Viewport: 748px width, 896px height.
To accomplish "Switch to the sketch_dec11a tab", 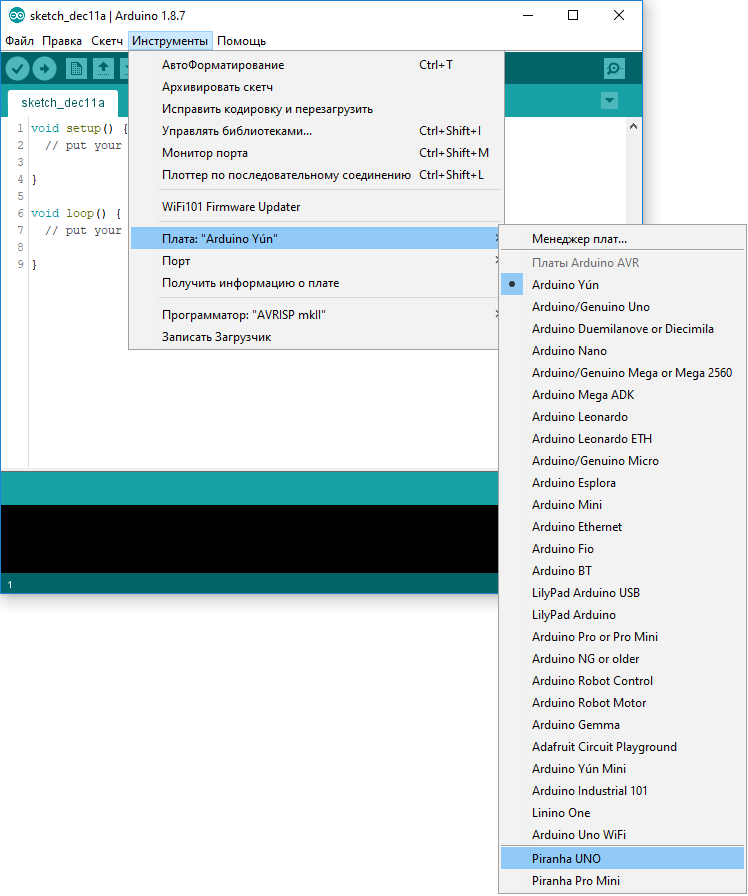I will 63,103.
